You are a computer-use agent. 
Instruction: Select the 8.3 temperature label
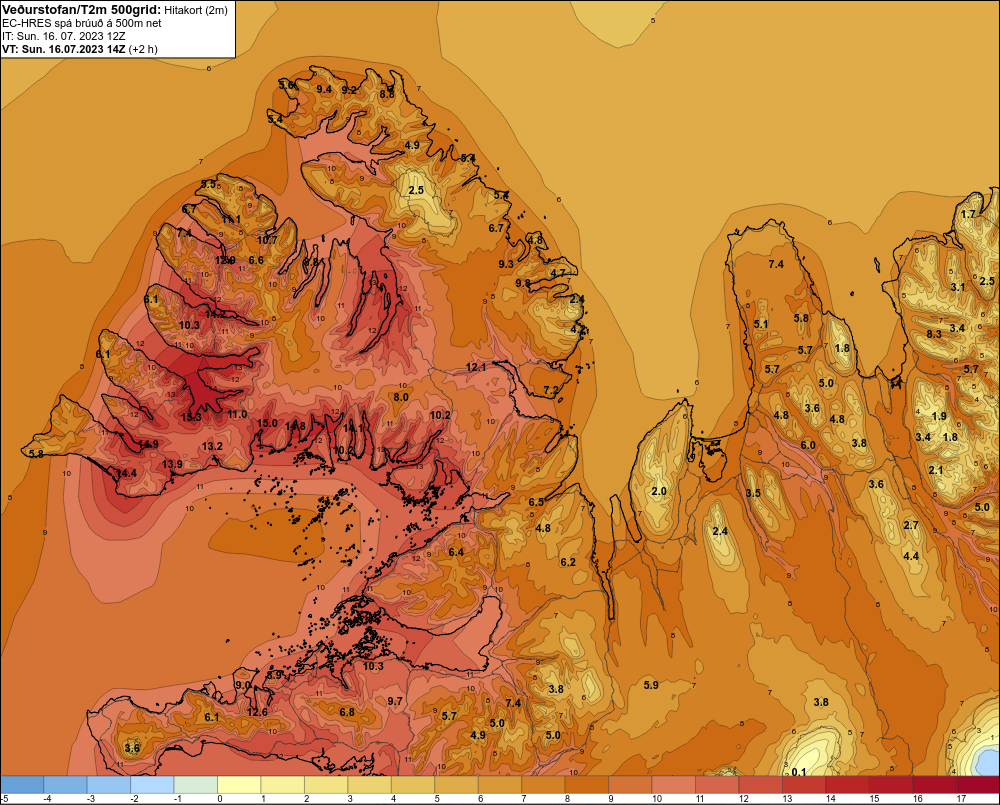click(934, 334)
